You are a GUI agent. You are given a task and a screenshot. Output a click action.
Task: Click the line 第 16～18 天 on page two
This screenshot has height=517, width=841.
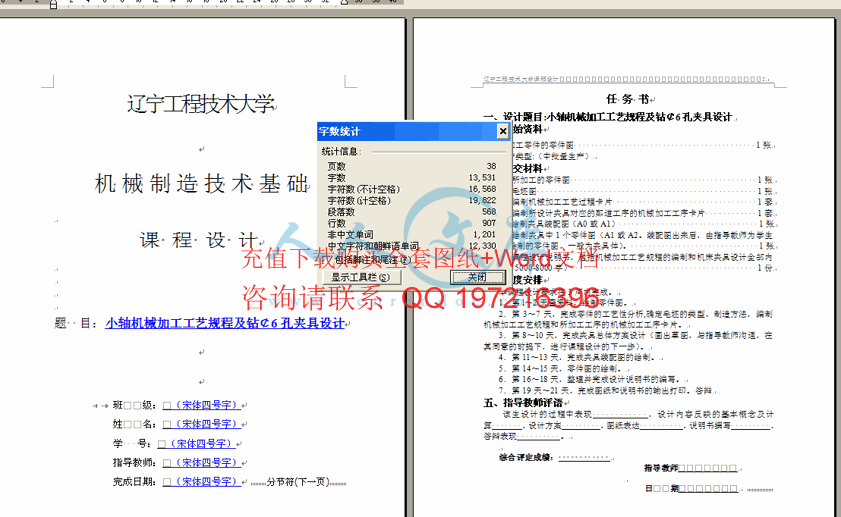[x=589, y=379]
